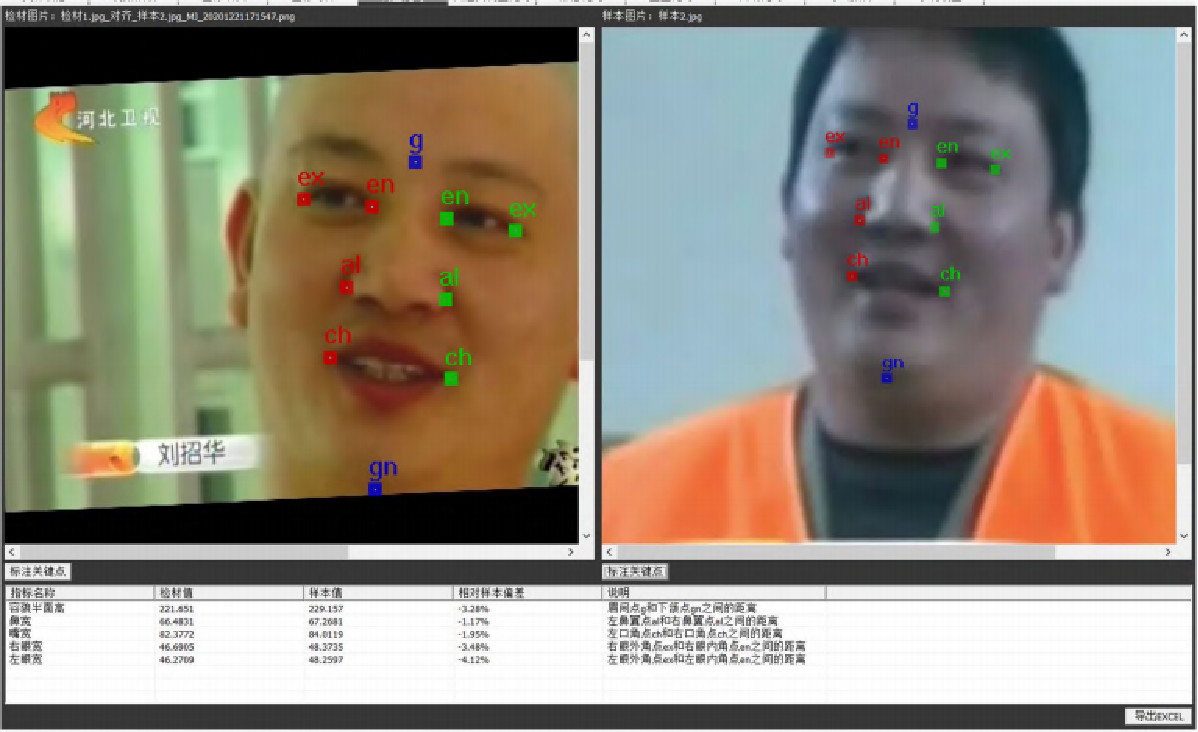This screenshot has height=732, width=1198.
Task: Click right image horizontal scrollbar left arrow
Action: pos(607,552)
